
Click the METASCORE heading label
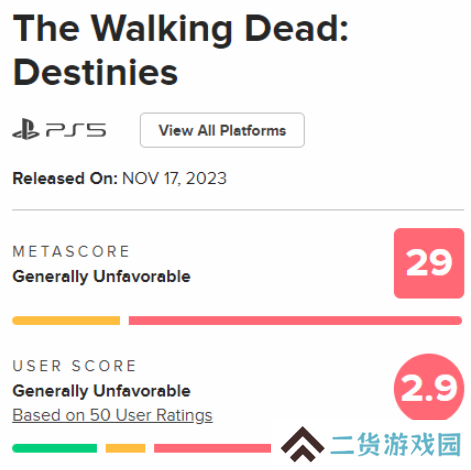tap(71, 252)
